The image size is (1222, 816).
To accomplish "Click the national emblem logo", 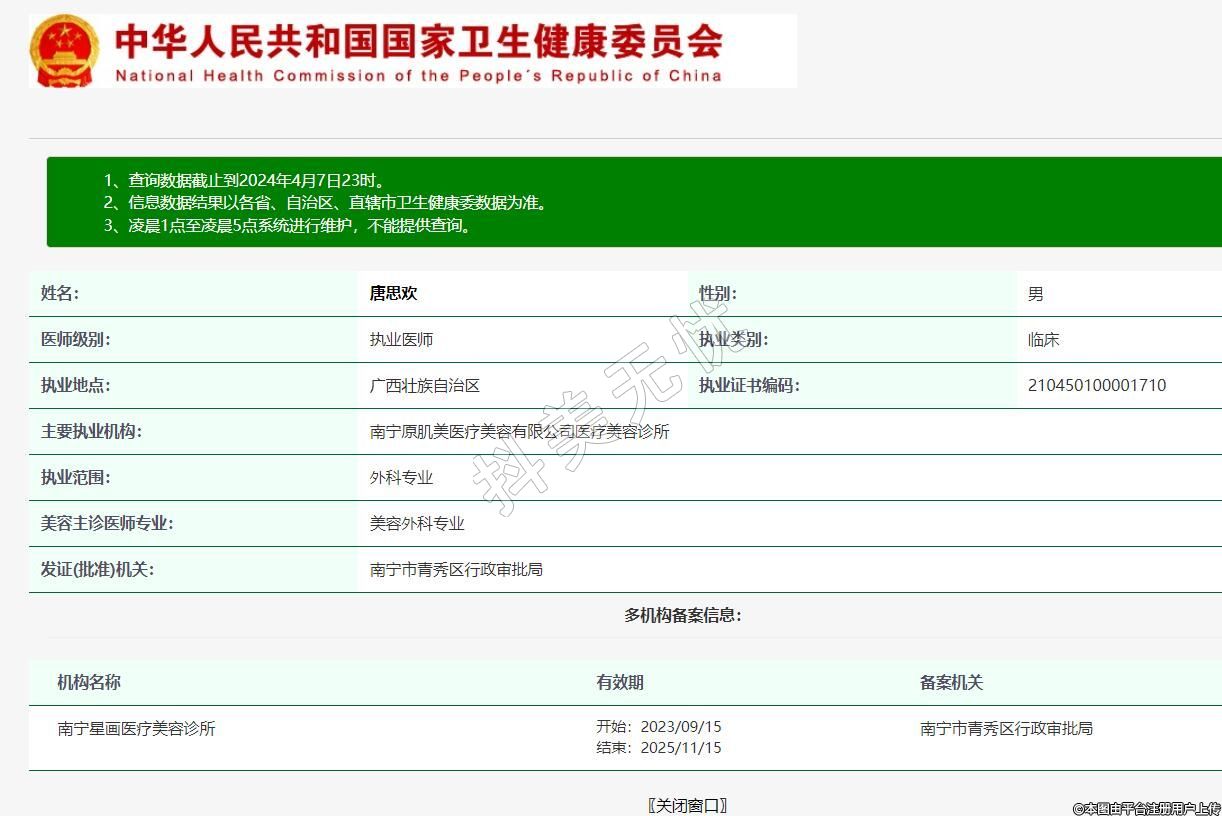I will (x=65, y=50).
